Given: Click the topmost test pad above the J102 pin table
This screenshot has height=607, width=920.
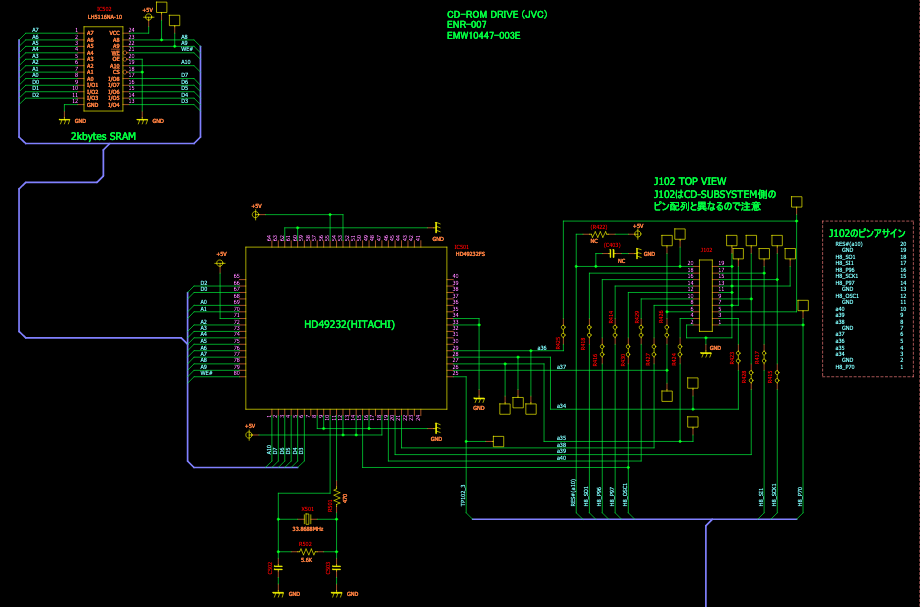Looking at the screenshot, I should click(796, 201).
